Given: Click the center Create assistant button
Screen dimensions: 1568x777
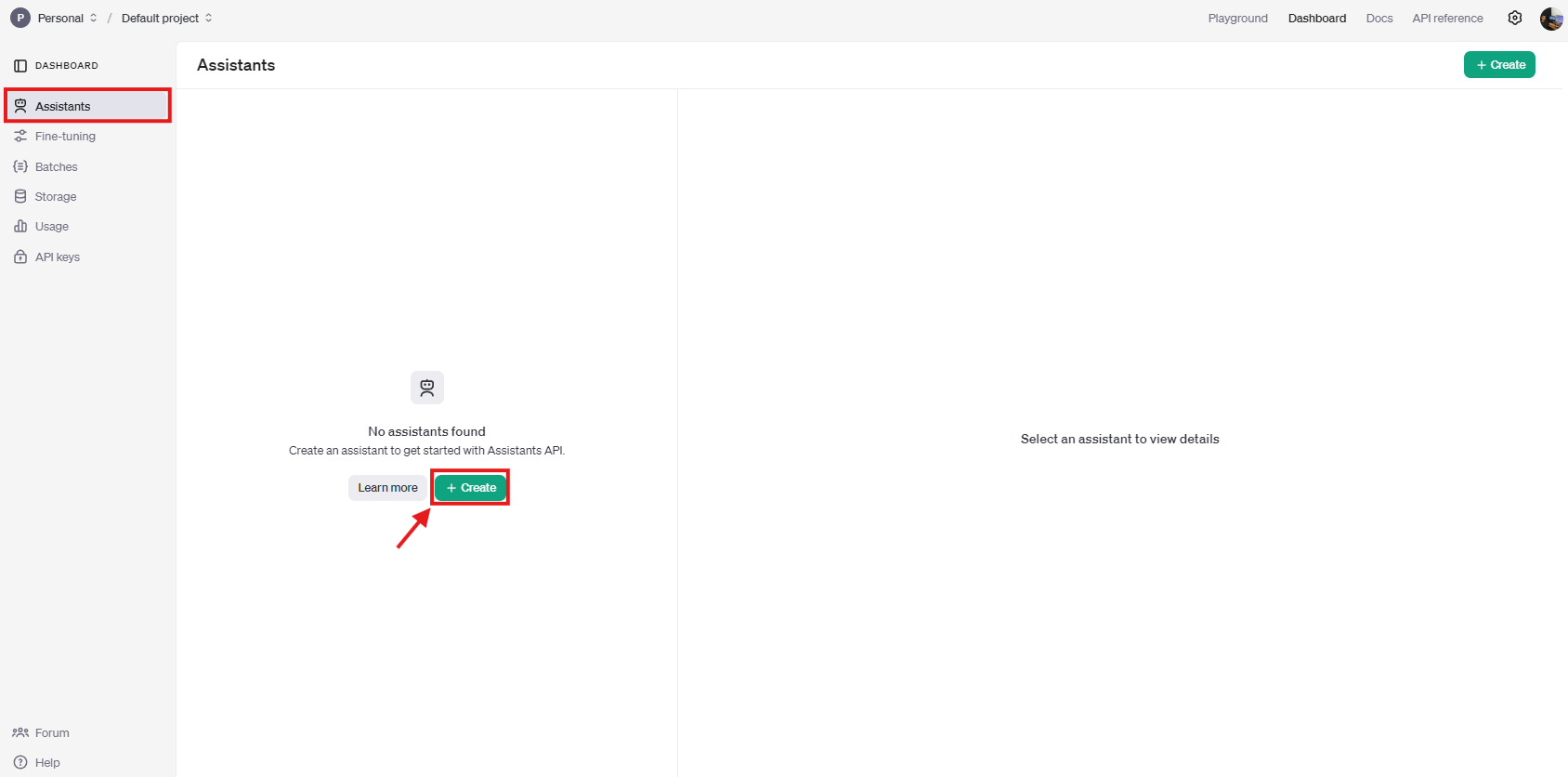Looking at the screenshot, I should 471,488.
